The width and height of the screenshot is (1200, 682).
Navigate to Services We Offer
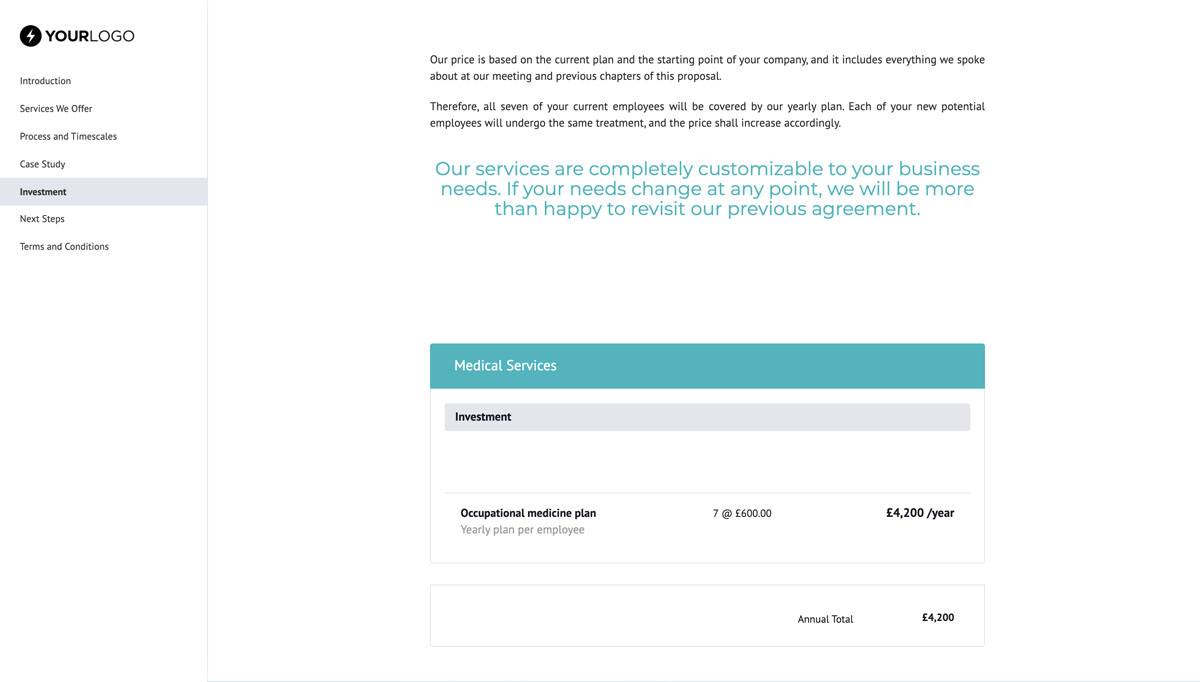[x=53, y=108]
